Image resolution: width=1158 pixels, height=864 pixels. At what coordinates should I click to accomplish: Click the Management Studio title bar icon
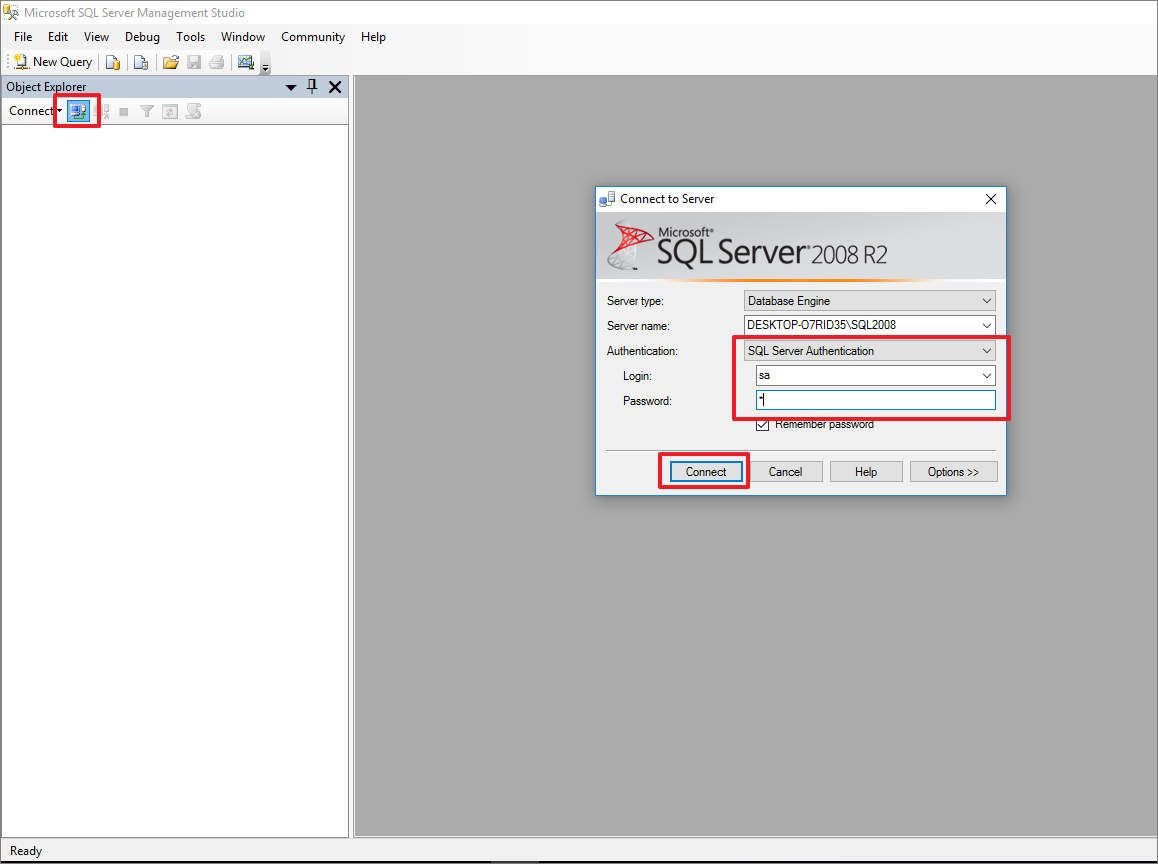11,13
